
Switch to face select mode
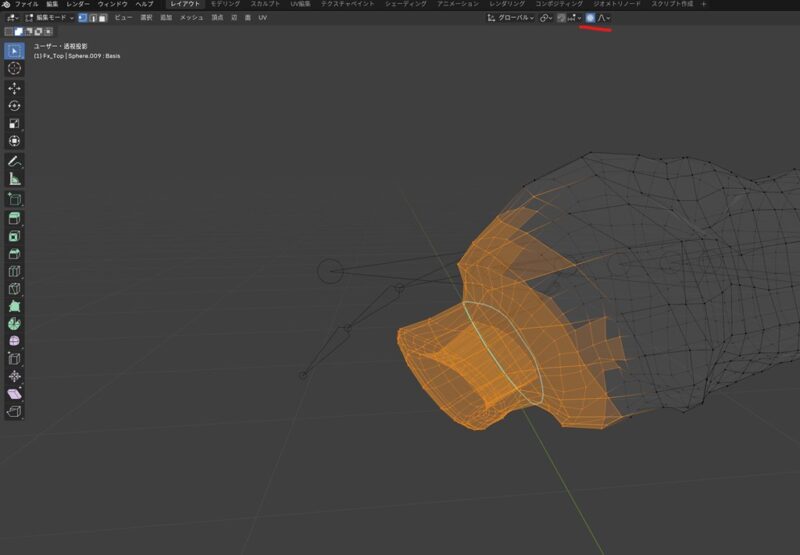click(102, 18)
